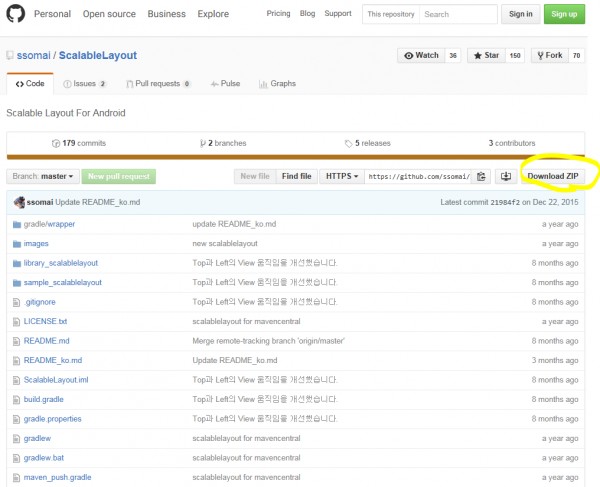The height and width of the screenshot is (487, 600).
Task: Open the gradlew file link
Action: 37,438
